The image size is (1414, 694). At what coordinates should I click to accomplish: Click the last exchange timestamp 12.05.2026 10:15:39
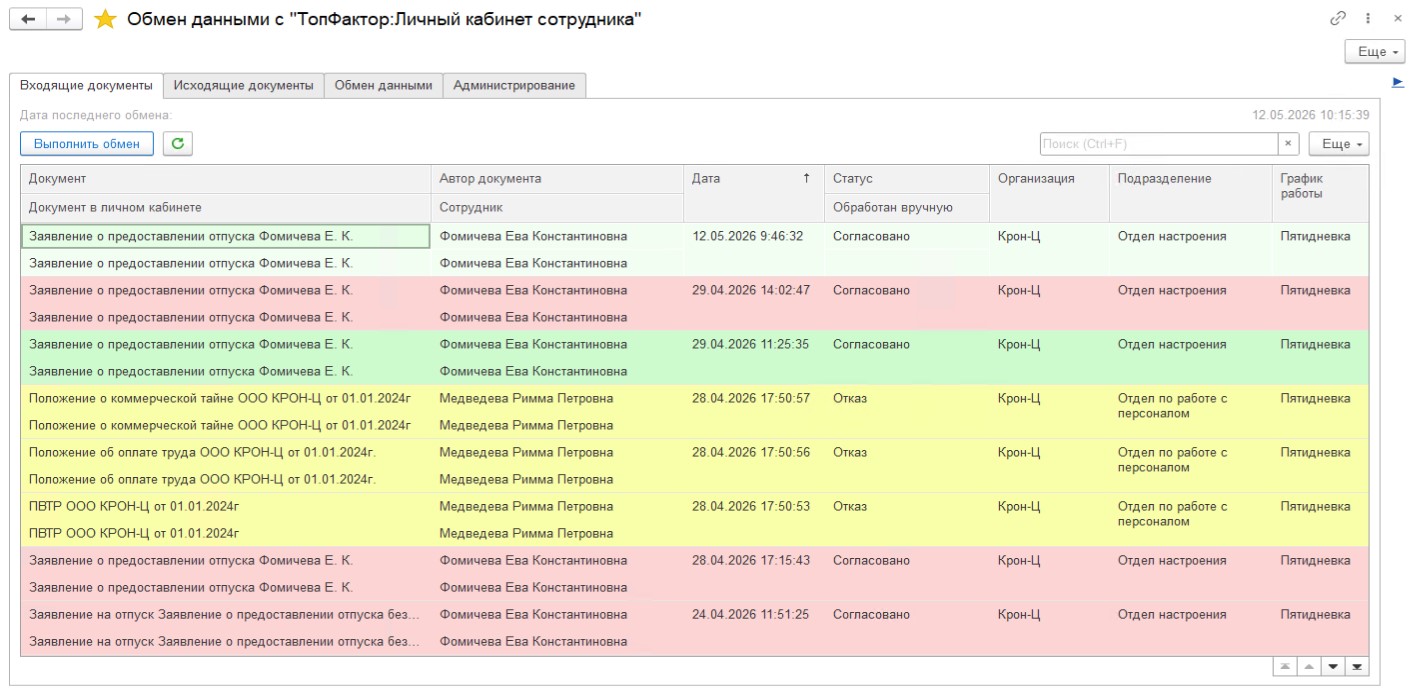(1311, 116)
